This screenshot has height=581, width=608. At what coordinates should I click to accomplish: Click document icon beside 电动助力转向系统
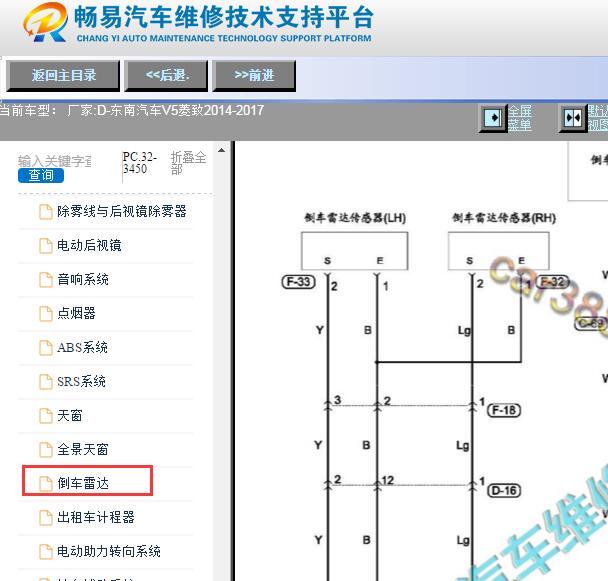coord(46,552)
